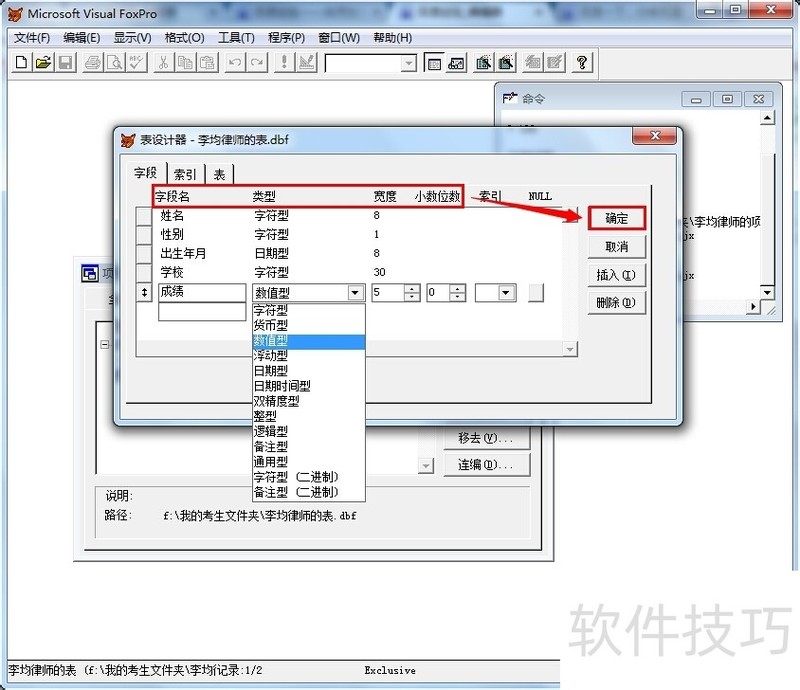Collapse the tree node in project manager
Viewport: 800px width, 690px height.
pyautogui.click(x=105, y=344)
